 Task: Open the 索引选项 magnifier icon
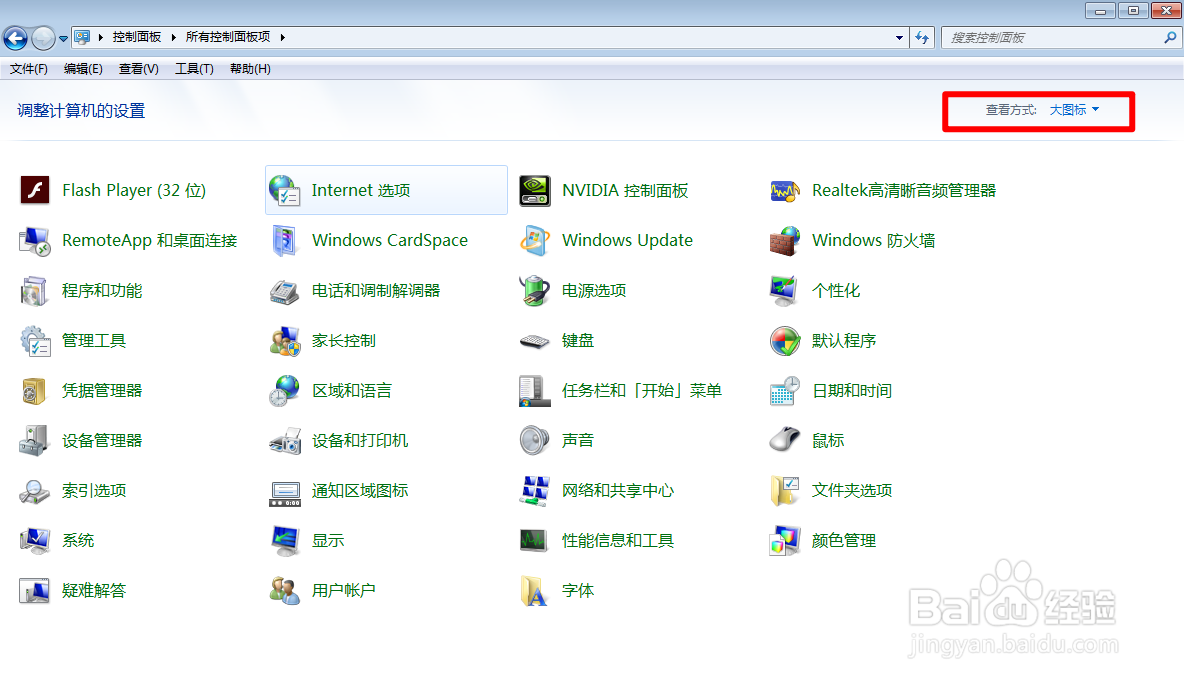coord(35,490)
